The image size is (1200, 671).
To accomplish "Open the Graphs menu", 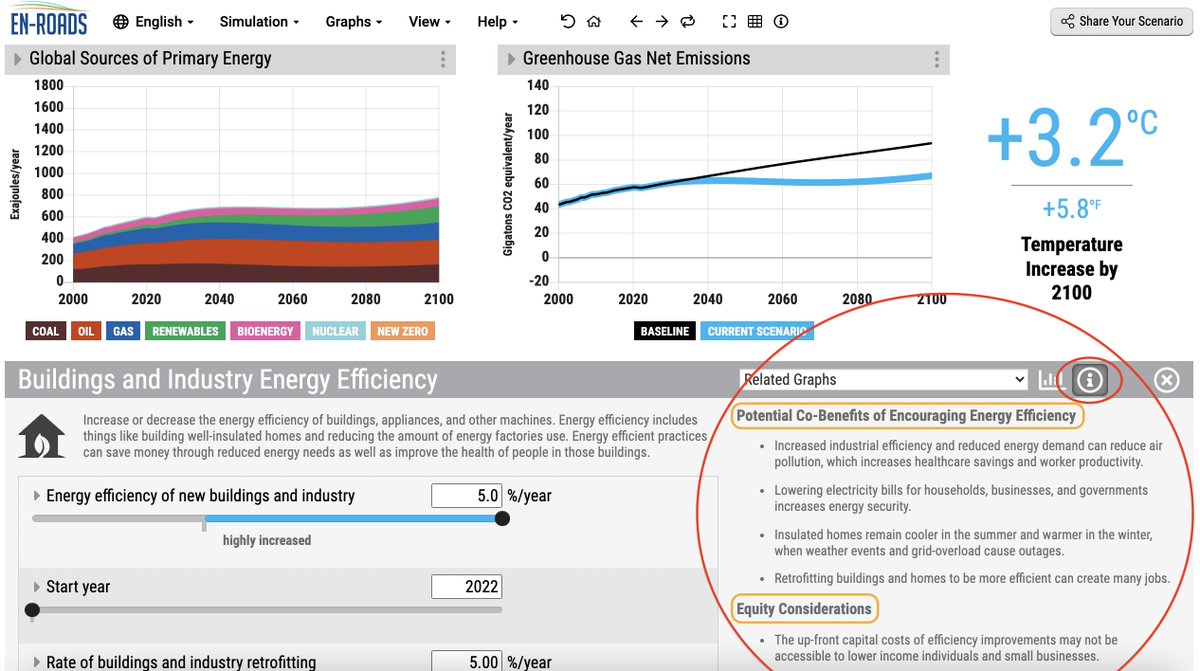I will [x=350, y=21].
